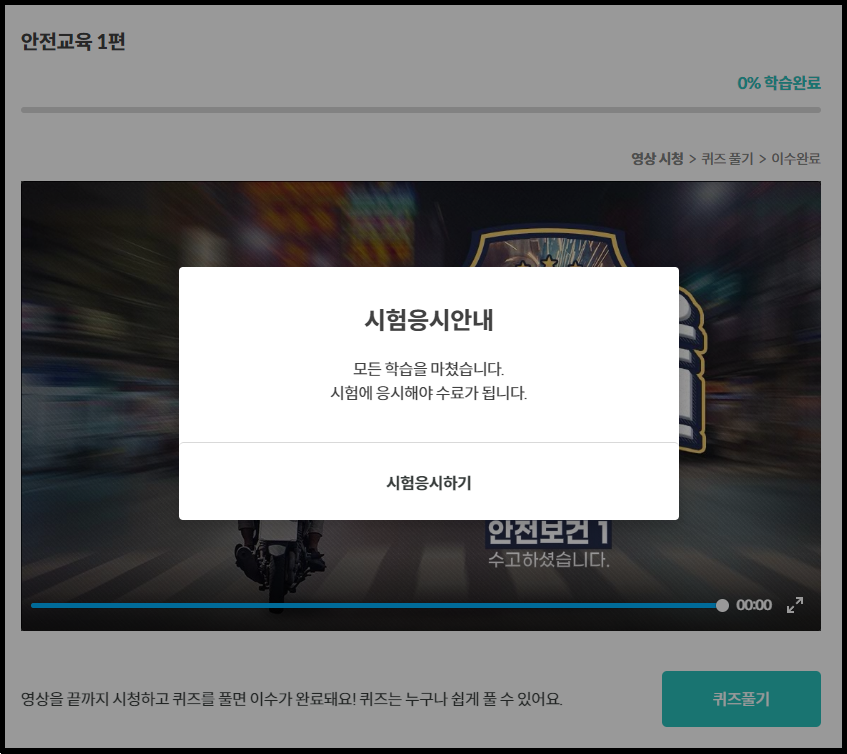Click the video progress slider handle

click(722, 605)
